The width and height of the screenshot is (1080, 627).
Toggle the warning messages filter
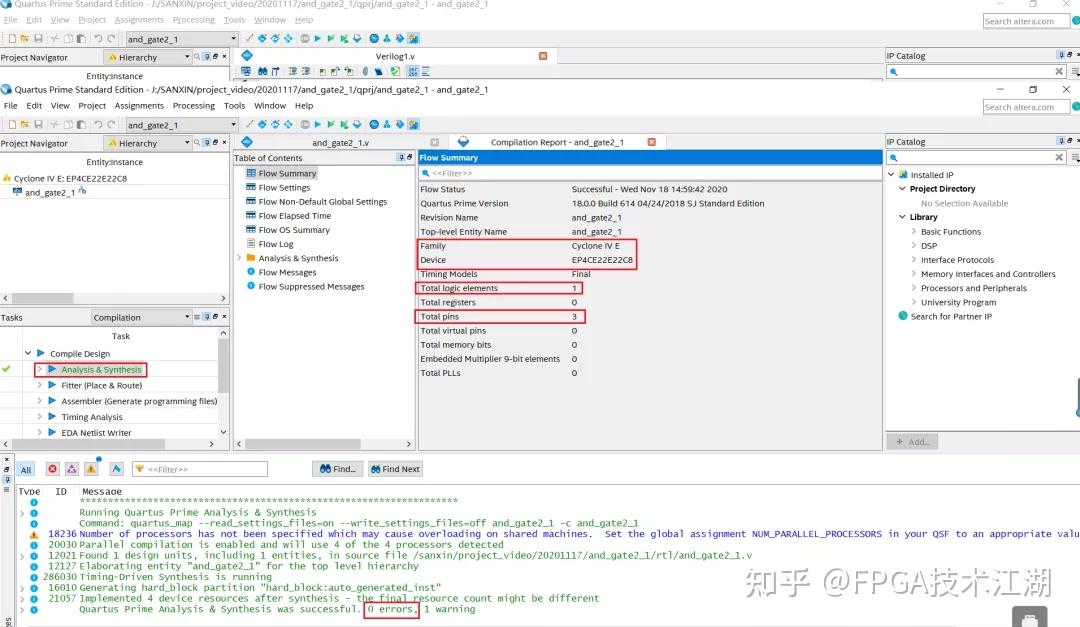click(91, 469)
